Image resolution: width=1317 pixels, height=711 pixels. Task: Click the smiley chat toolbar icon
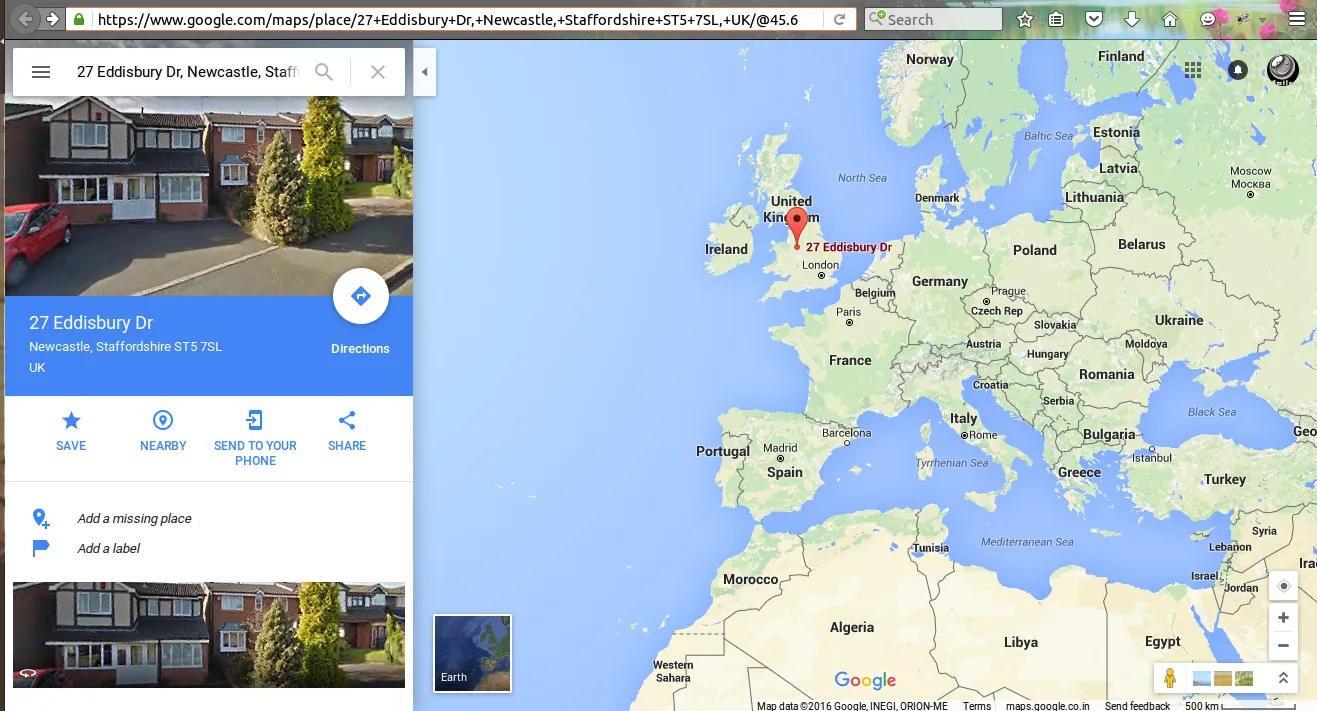[1208, 19]
